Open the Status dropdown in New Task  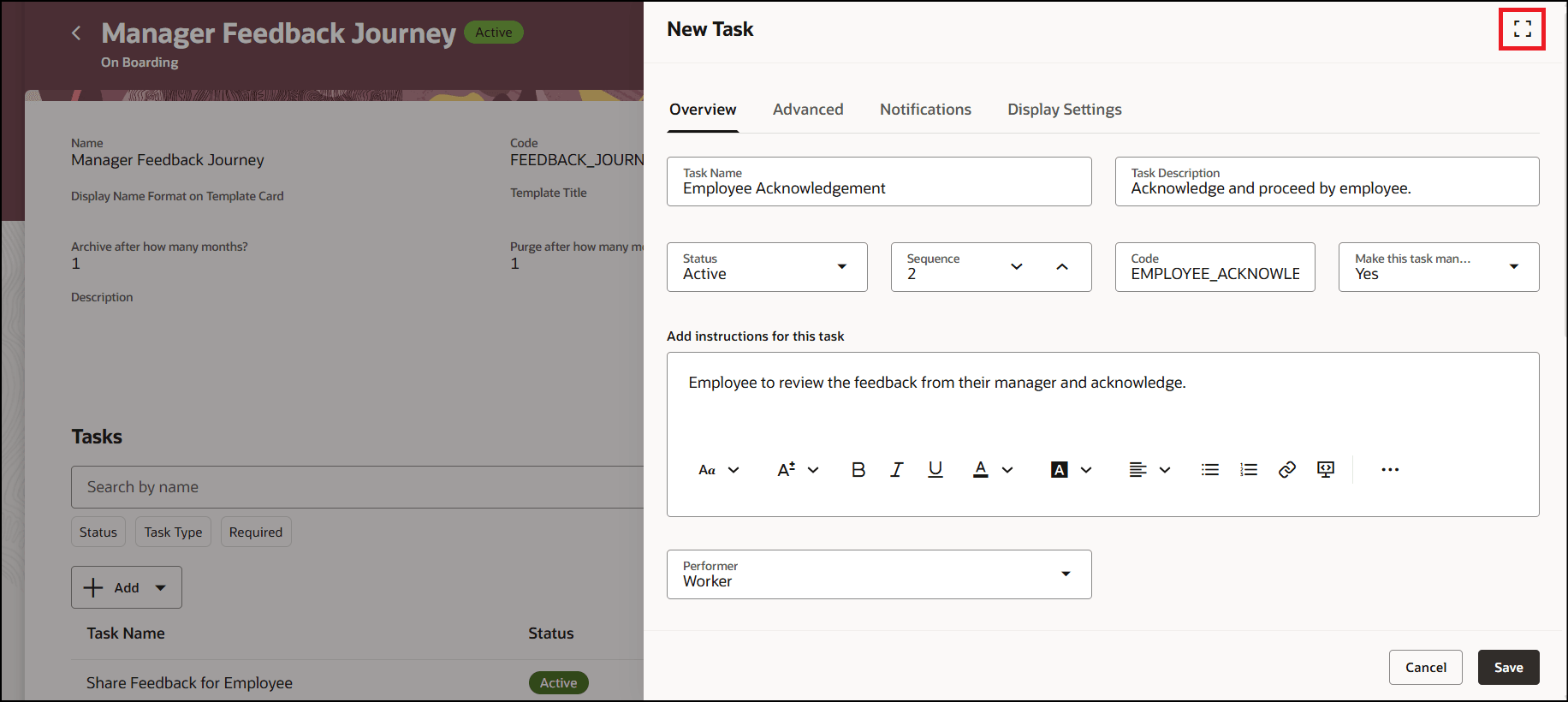(x=767, y=267)
